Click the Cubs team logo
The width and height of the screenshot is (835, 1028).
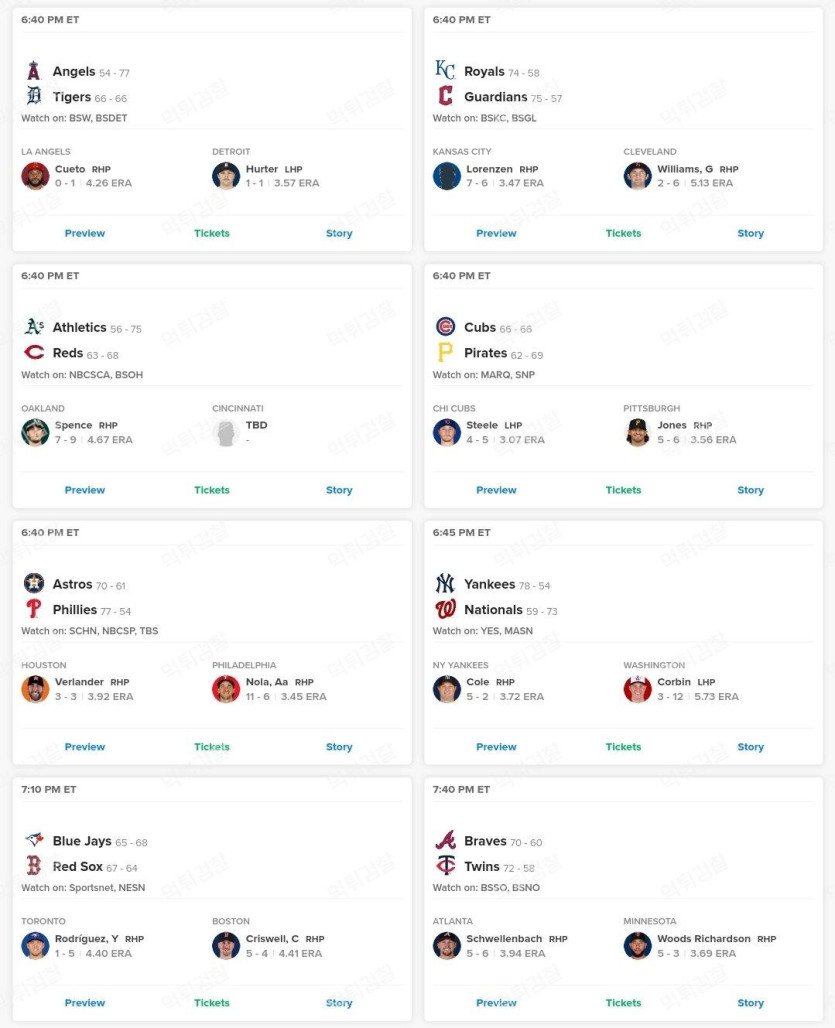tap(445, 326)
